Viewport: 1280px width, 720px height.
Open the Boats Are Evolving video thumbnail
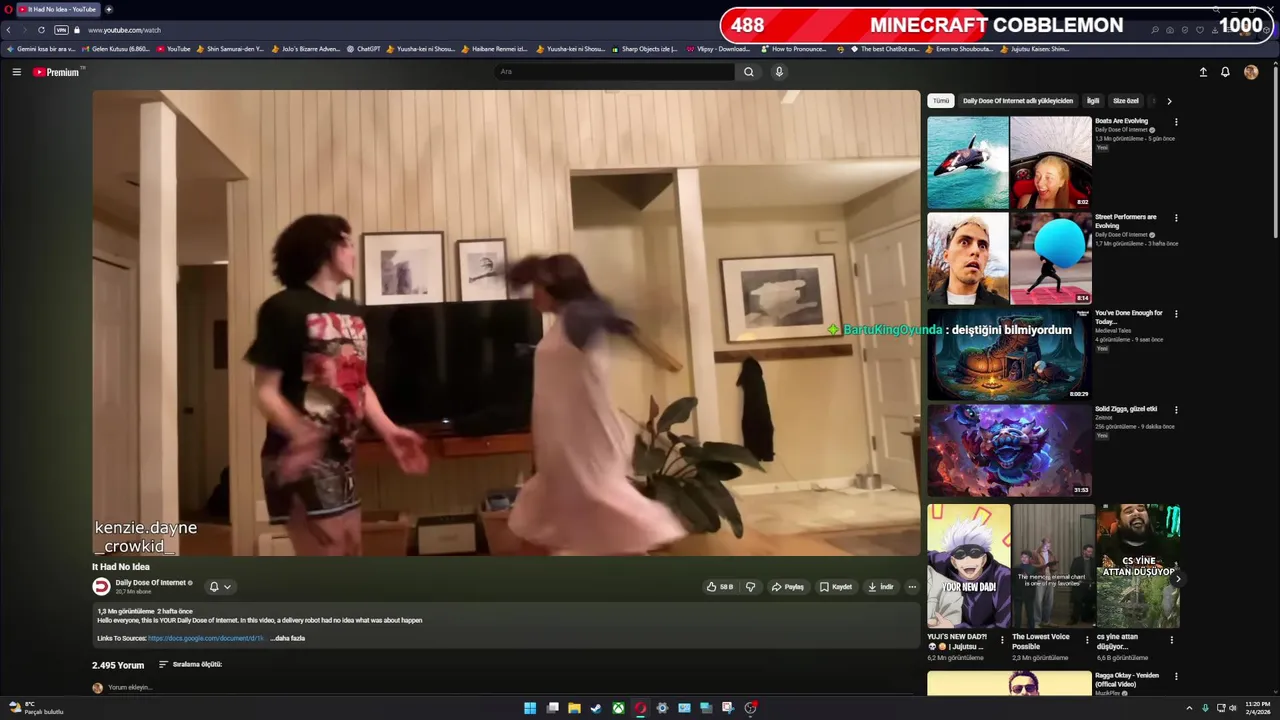pos(1009,162)
